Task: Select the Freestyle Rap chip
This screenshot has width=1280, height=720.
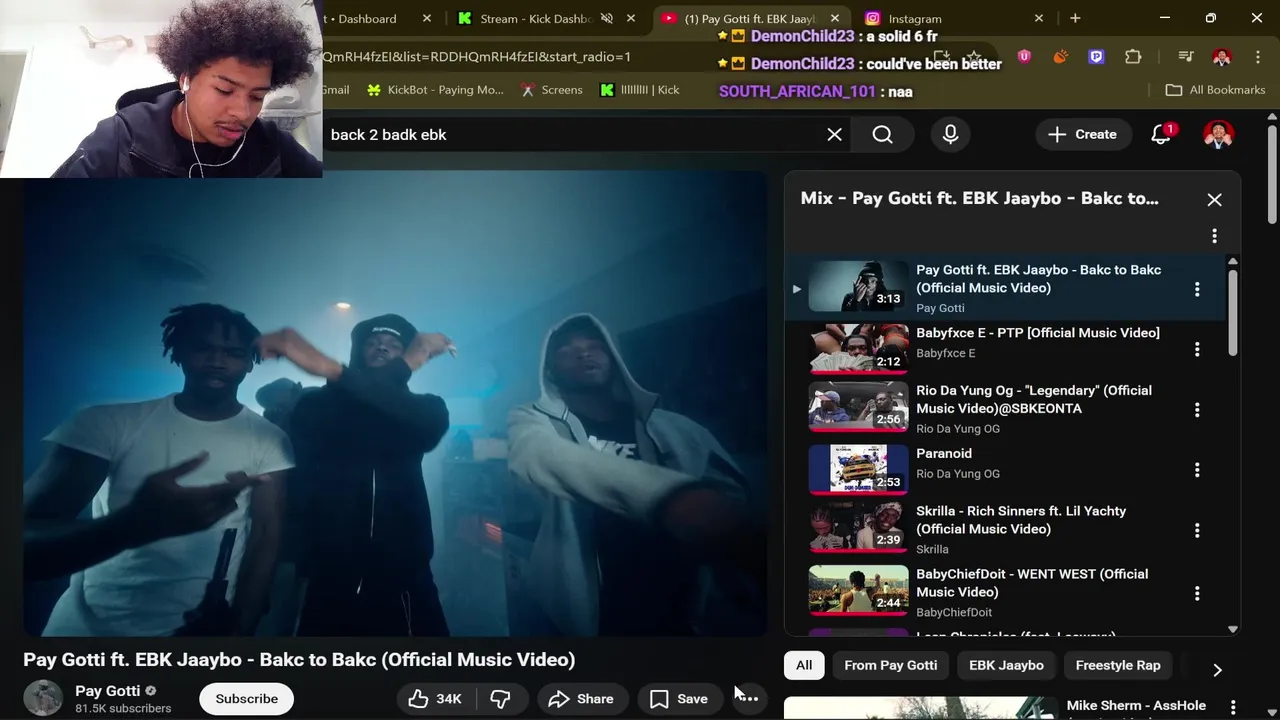Action: click(1118, 665)
